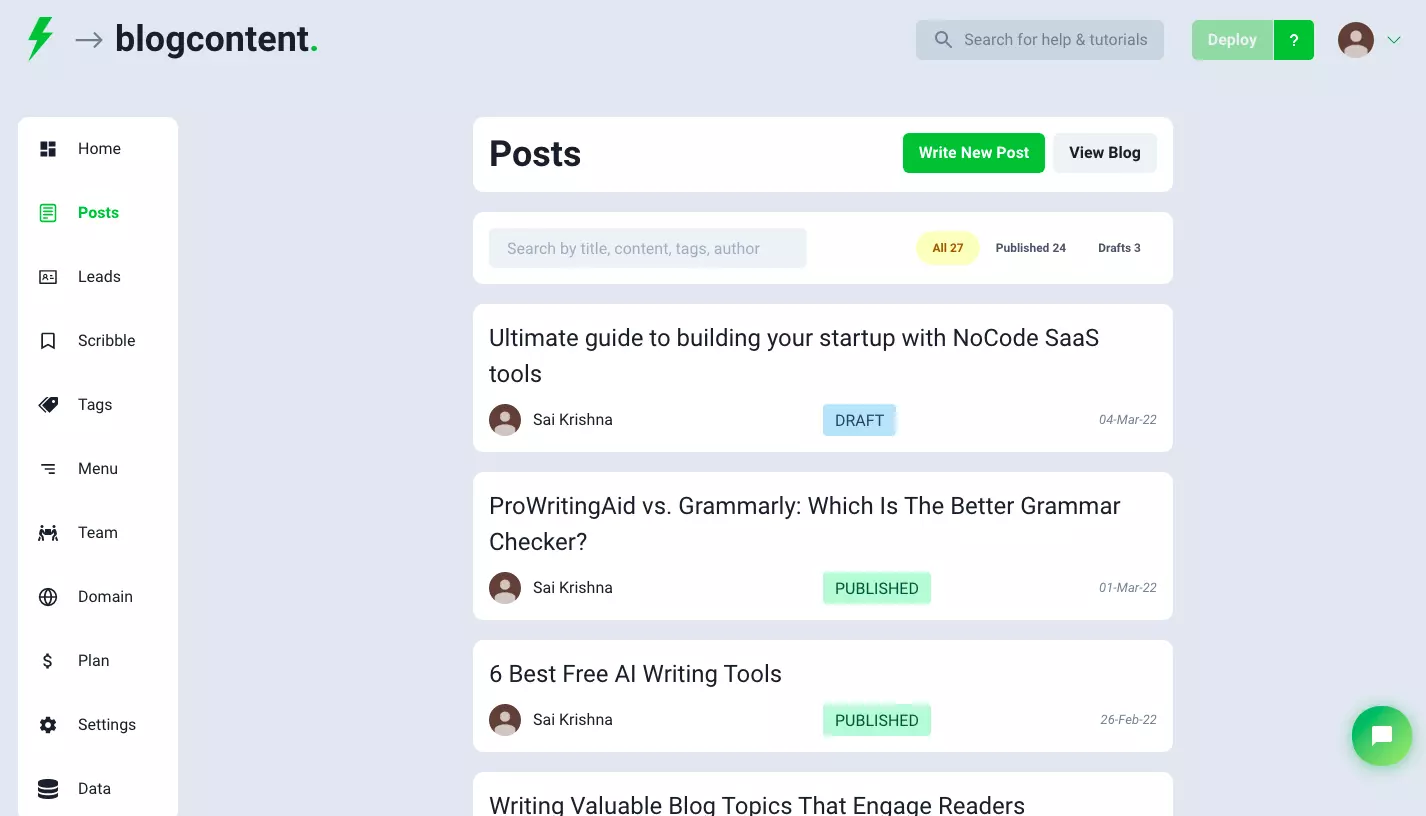This screenshot has width=1426, height=816.
Task: Switch to the Published 24 filter
Action: pos(1030,247)
